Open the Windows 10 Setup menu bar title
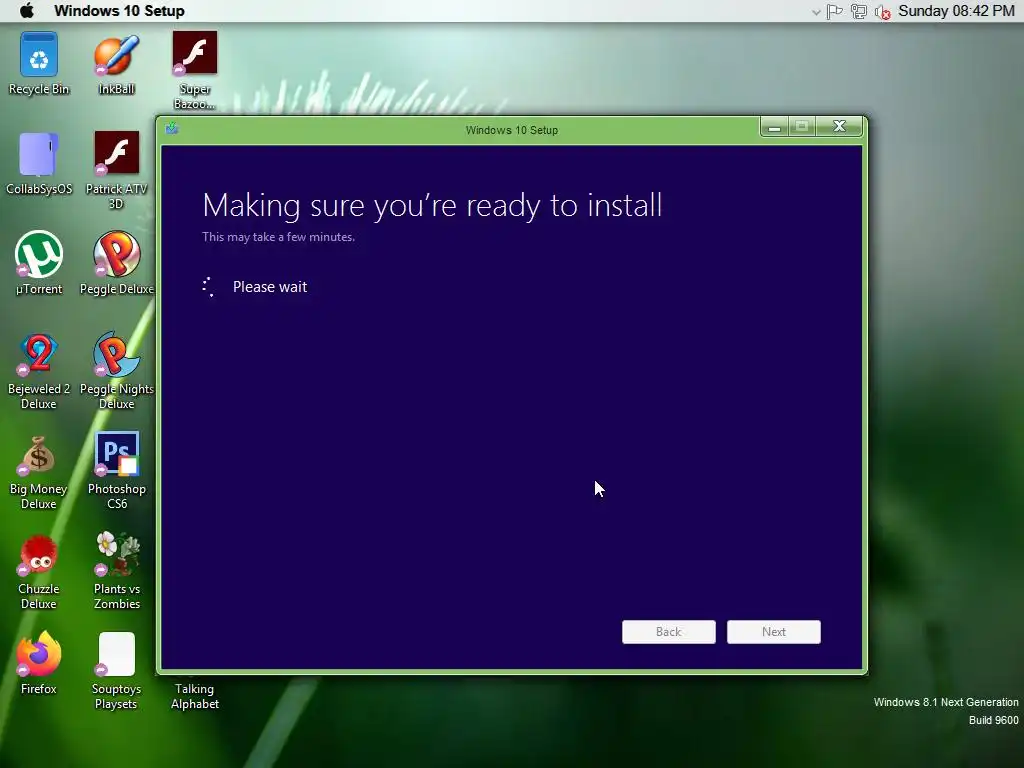 (120, 10)
